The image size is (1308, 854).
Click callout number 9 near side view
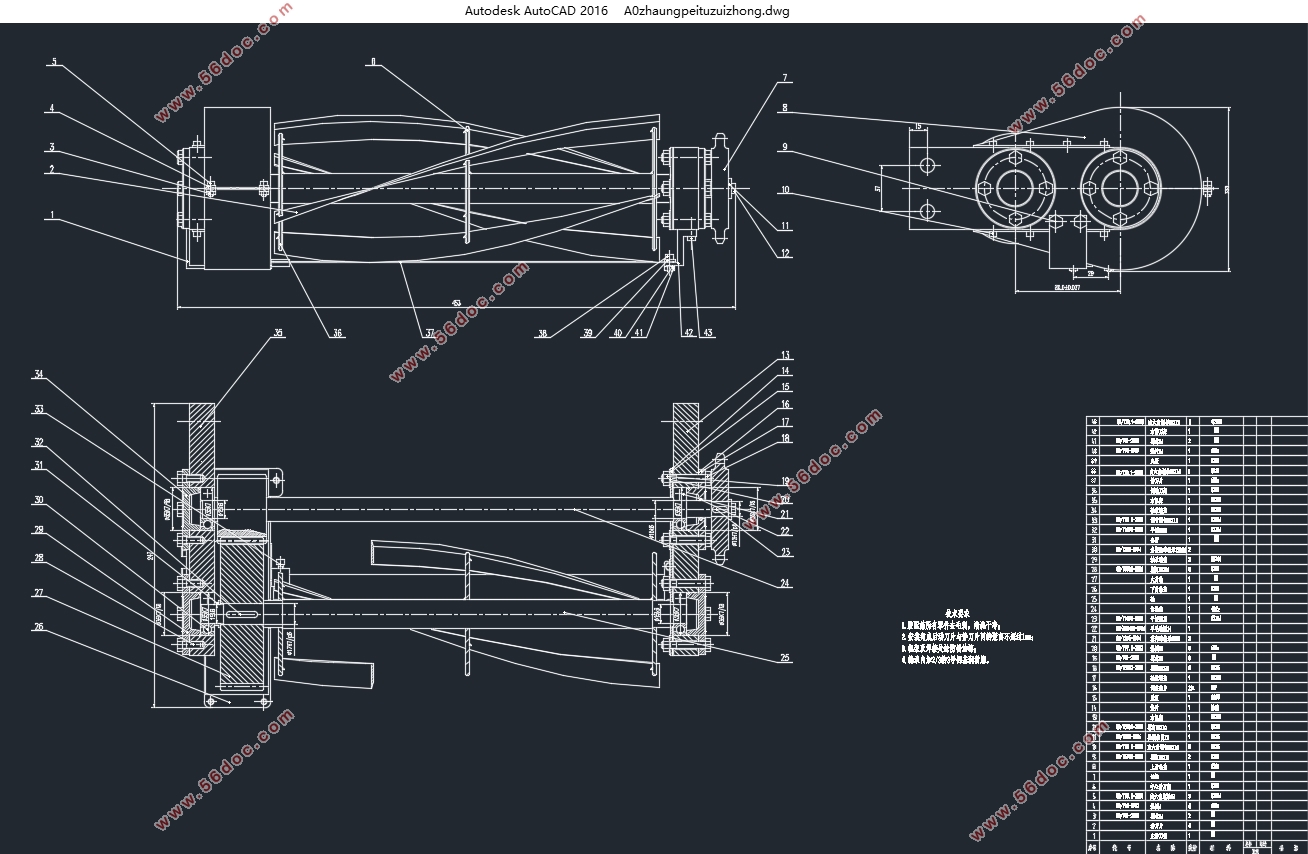[785, 147]
